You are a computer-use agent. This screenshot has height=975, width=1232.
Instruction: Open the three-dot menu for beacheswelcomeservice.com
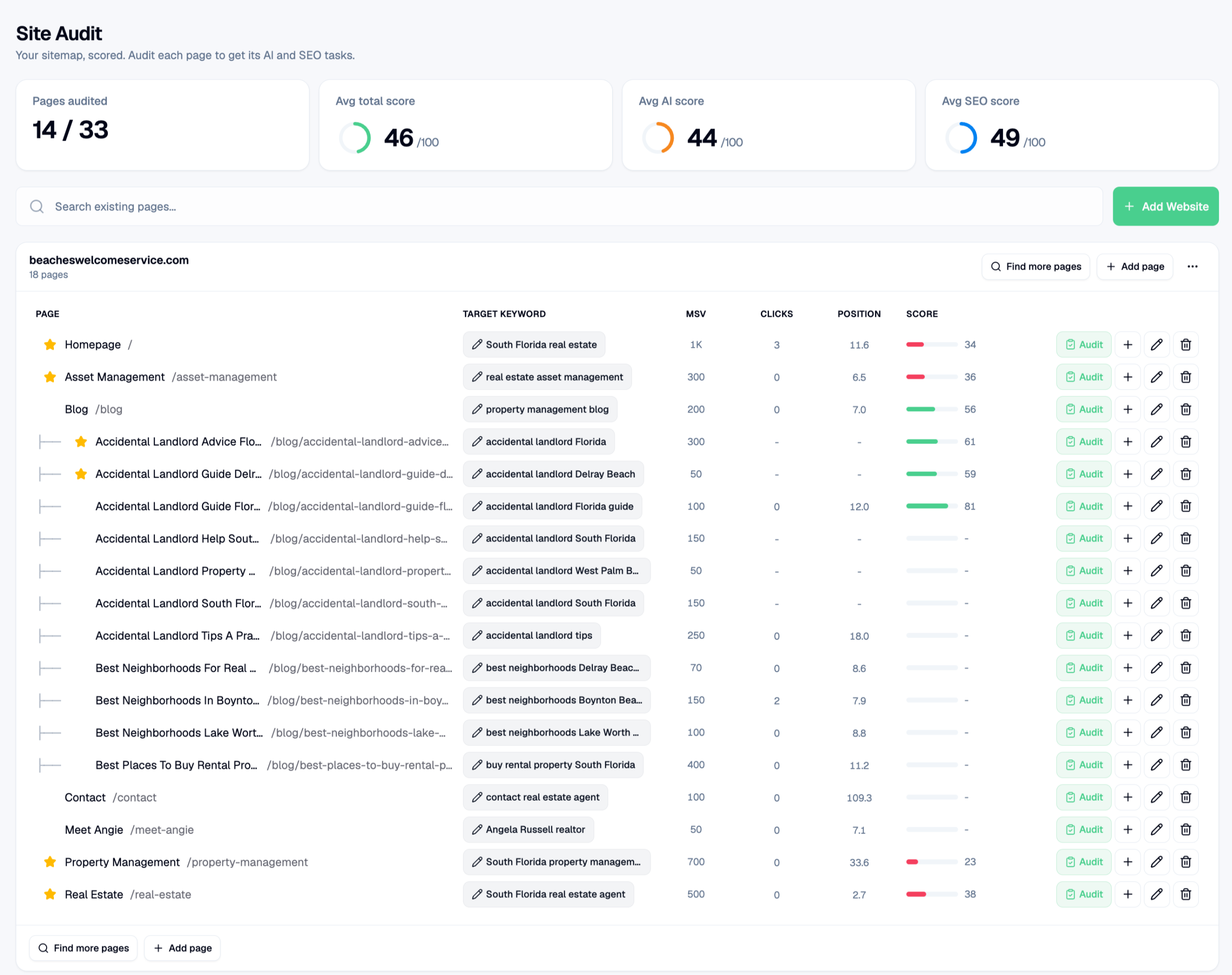point(1192,267)
